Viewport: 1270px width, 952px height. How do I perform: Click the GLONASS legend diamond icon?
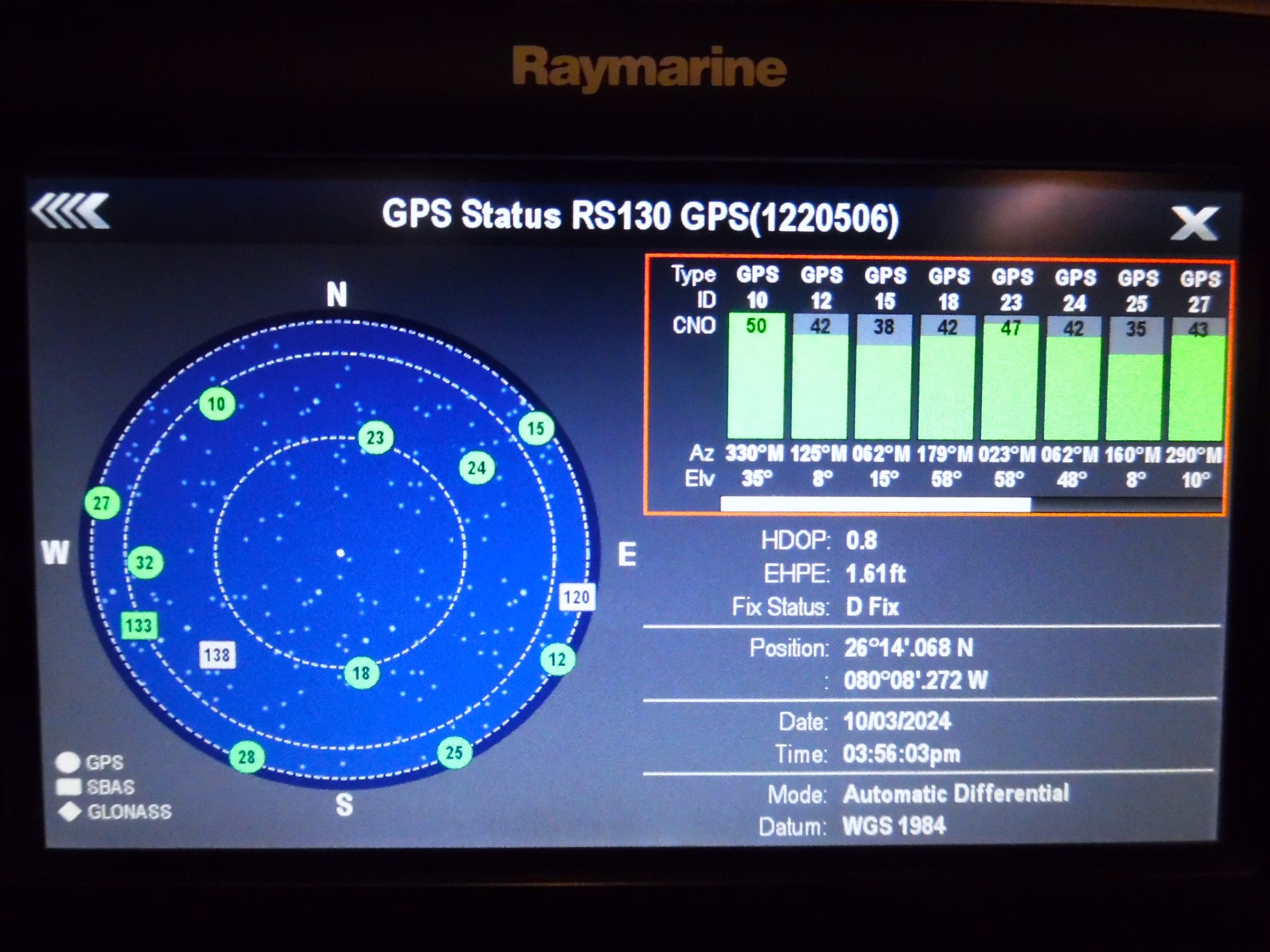pos(70,811)
